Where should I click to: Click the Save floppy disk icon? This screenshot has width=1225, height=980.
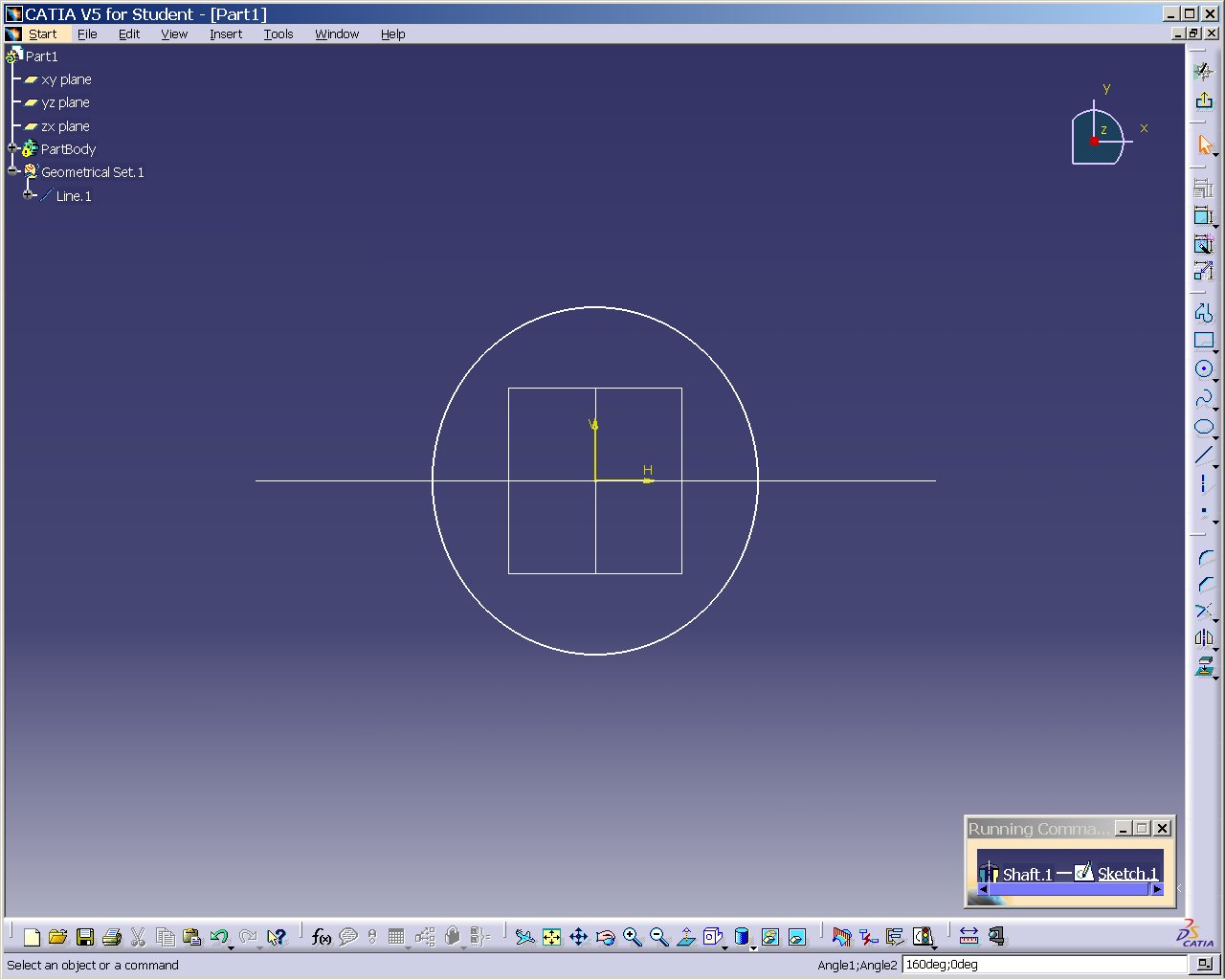coord(85,937)
